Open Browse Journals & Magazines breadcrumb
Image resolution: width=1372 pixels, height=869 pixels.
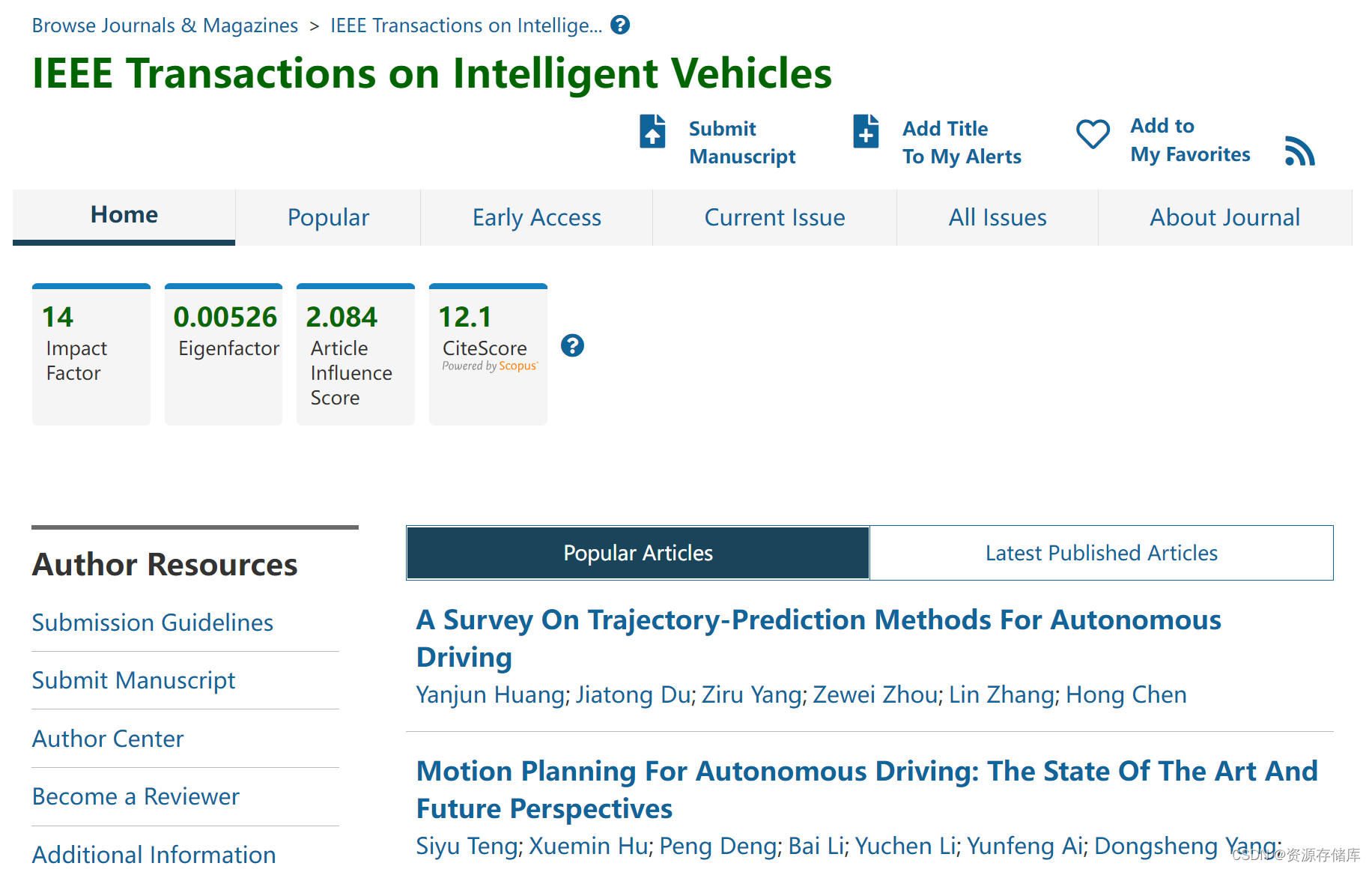pos(165,25)
